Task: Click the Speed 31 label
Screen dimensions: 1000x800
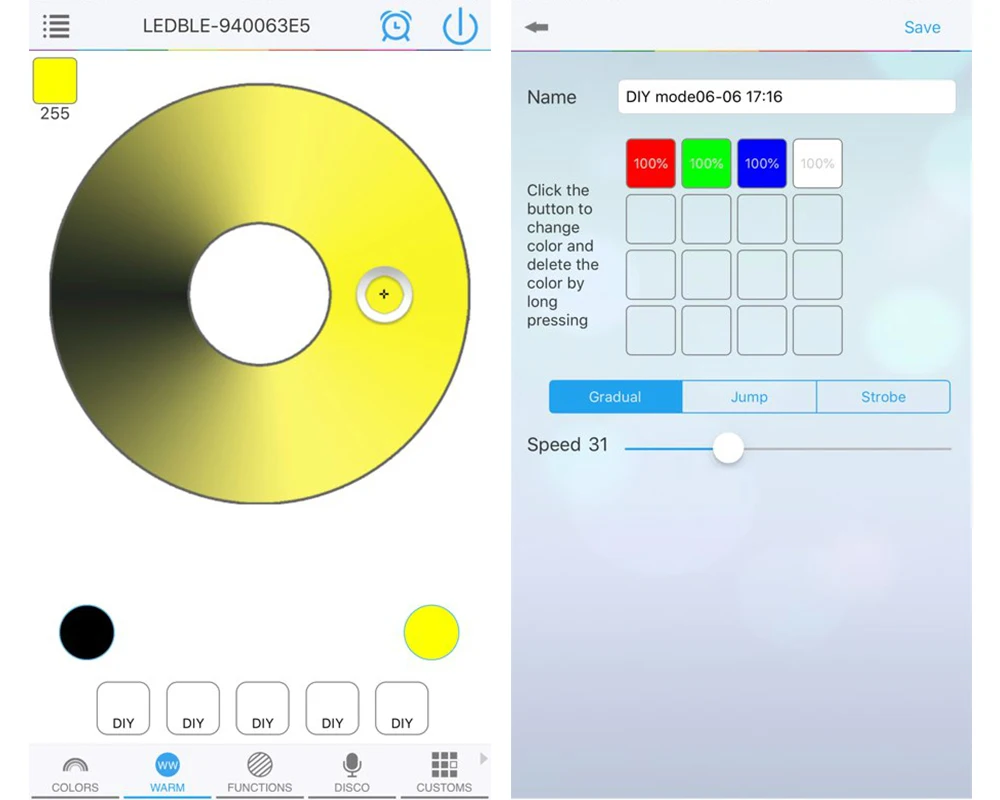Action: [567, 445]
